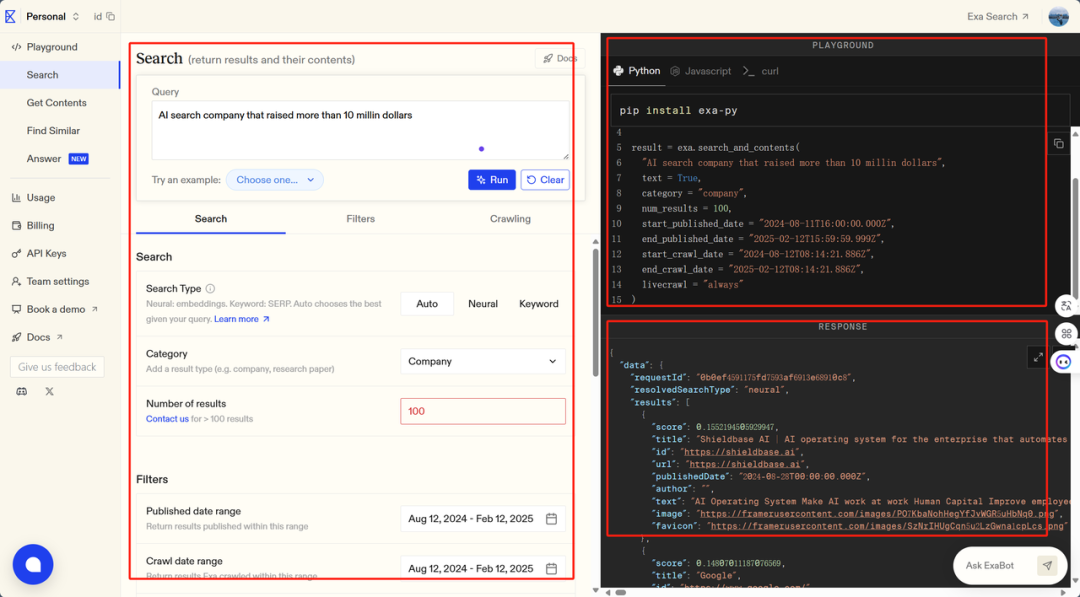
Task: Open the Personal workspace switcher
Action: click(x=52, y=17)
